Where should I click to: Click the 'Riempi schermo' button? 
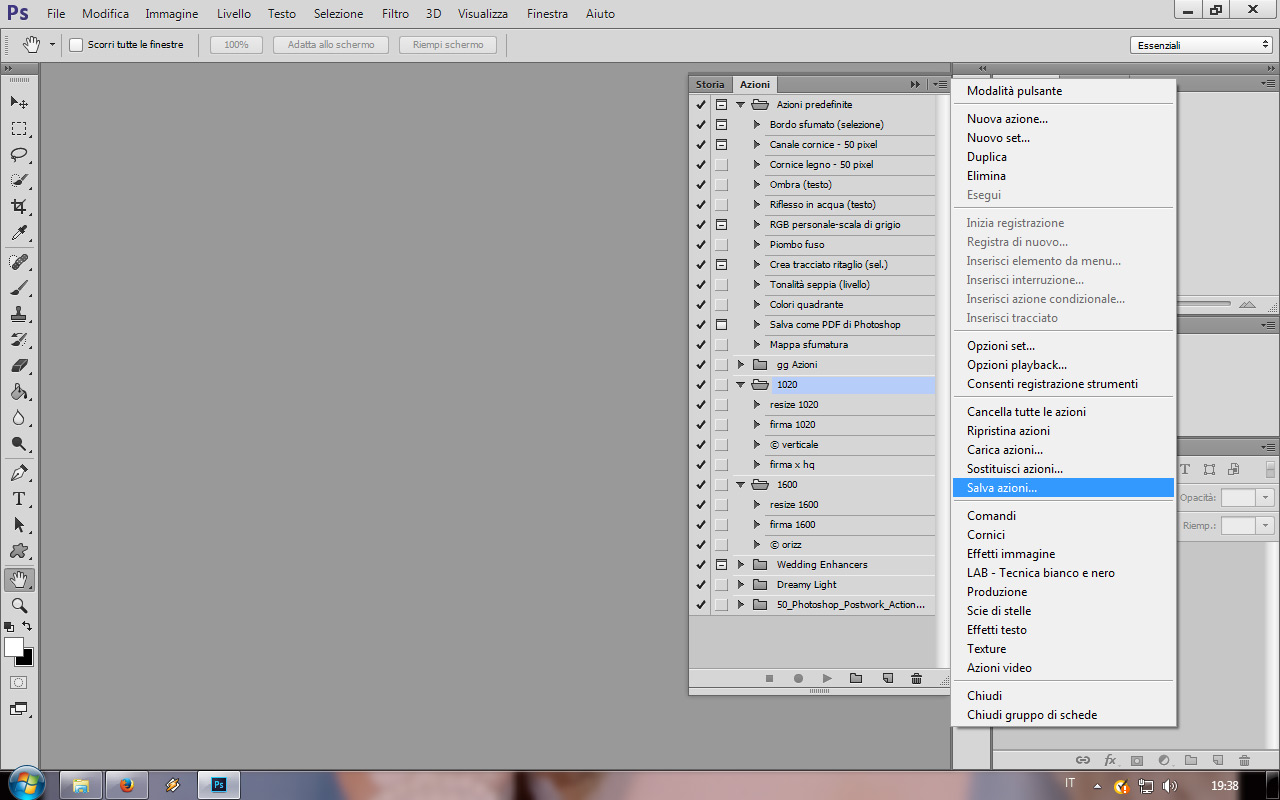click(448, 45)
